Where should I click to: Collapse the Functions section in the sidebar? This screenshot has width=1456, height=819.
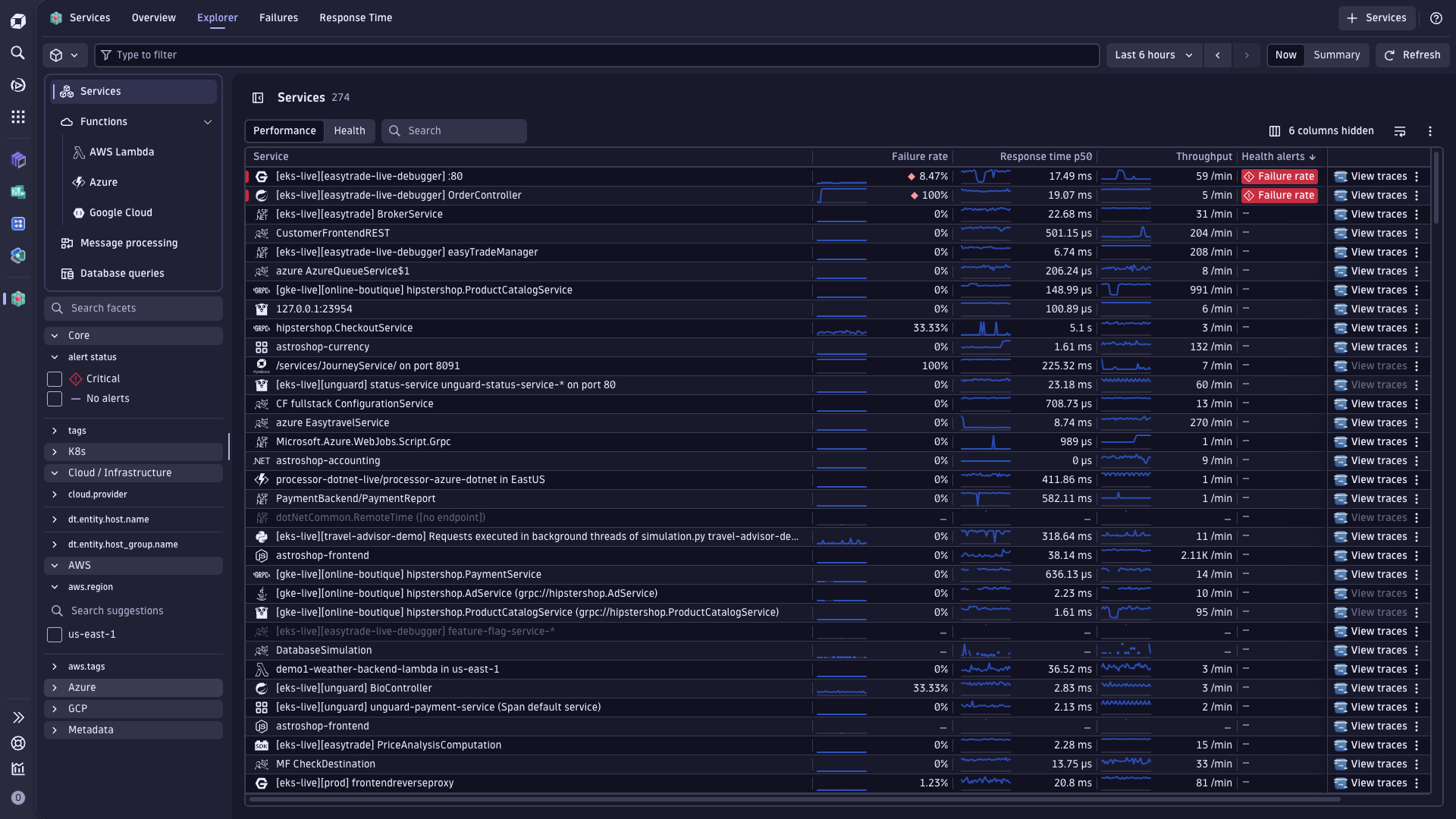point(209,121)
